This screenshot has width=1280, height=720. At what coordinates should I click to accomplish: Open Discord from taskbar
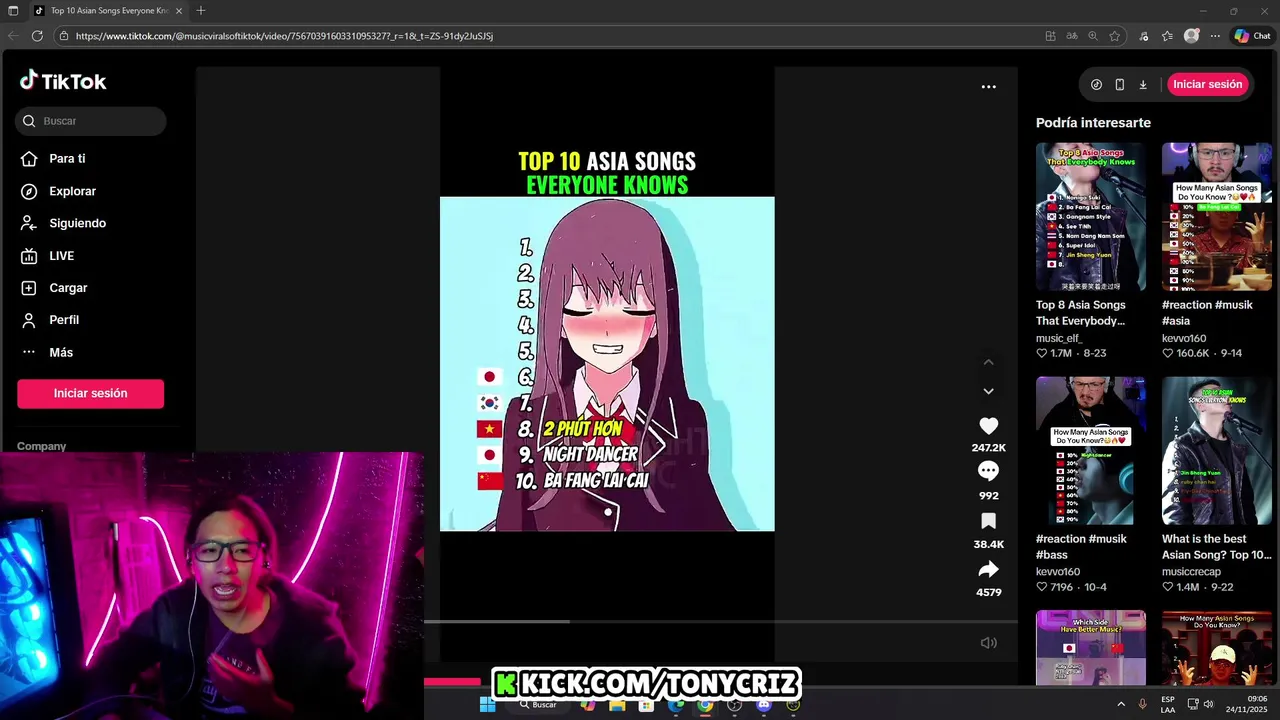(x=764, y=705)
